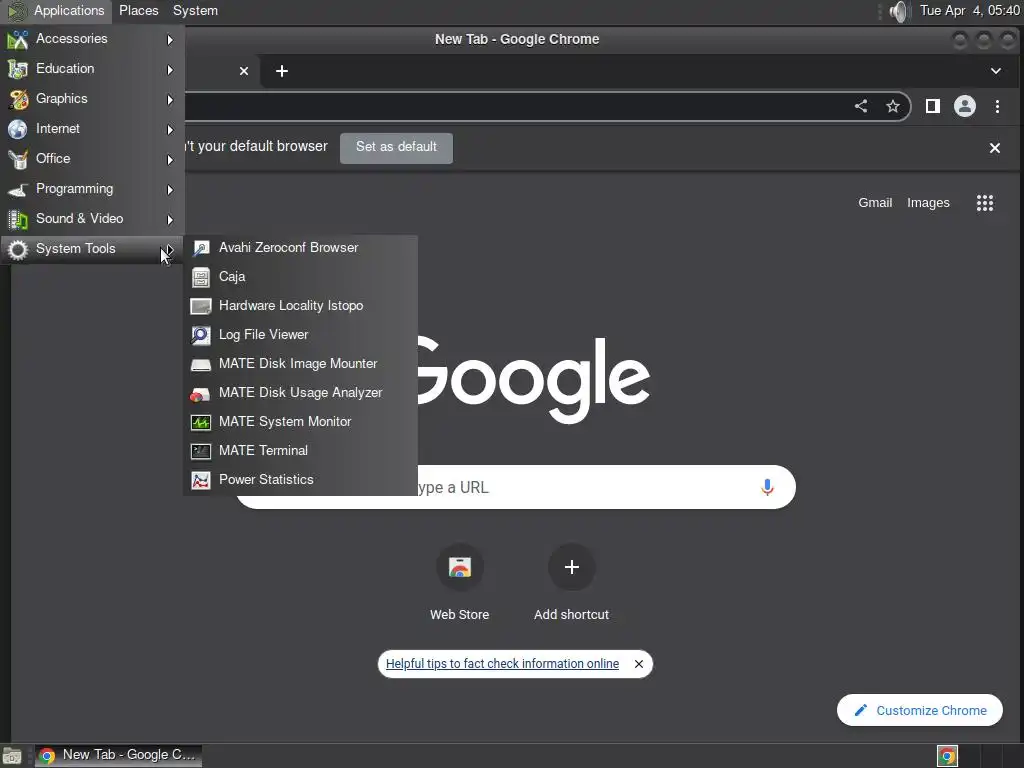The image size is (1024, 768).
Task: Open the Google apps grid
Action: [985, 203]
